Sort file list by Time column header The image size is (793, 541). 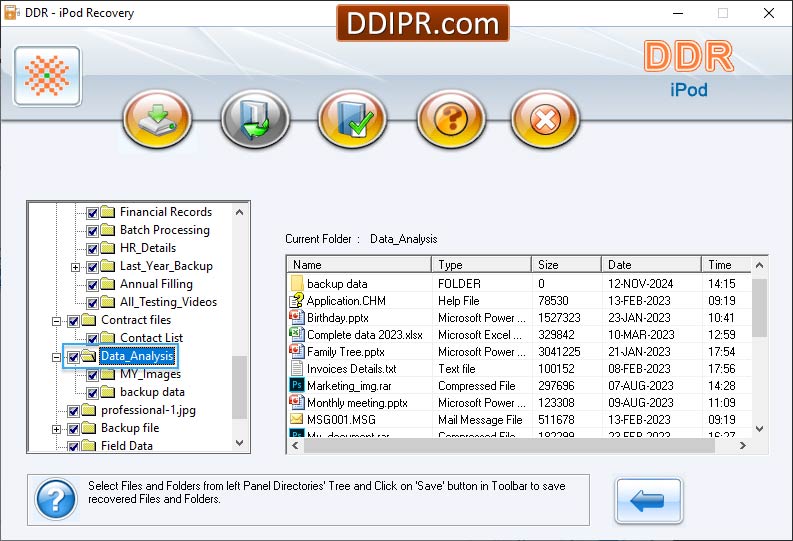(726, 265)
